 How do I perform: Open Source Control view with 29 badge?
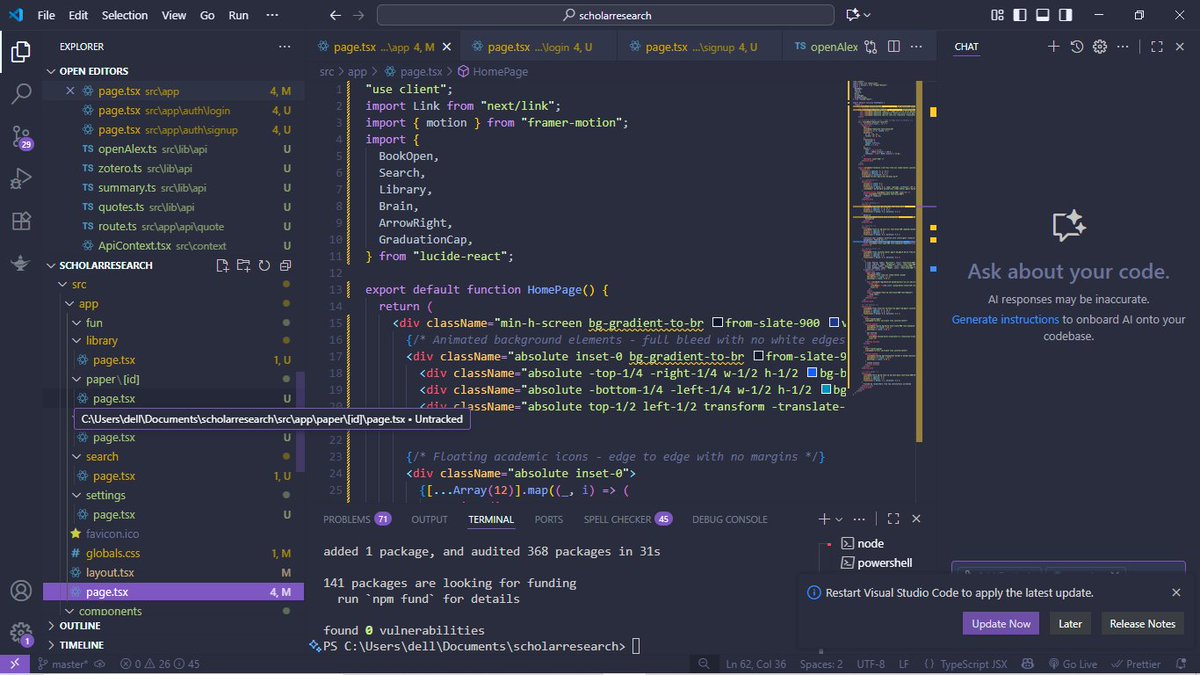point(20,137)
